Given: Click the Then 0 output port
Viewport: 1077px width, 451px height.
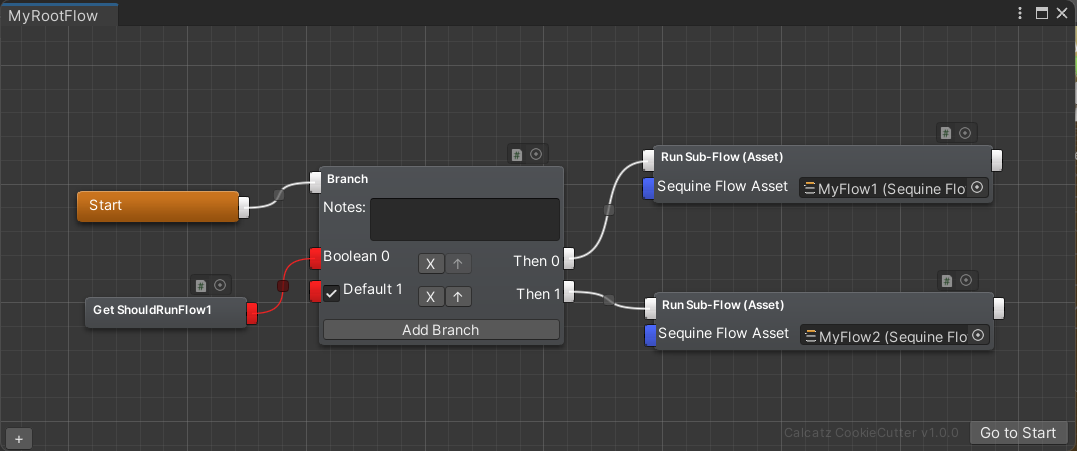Looking at the screenshot, I should click(569, 259).
